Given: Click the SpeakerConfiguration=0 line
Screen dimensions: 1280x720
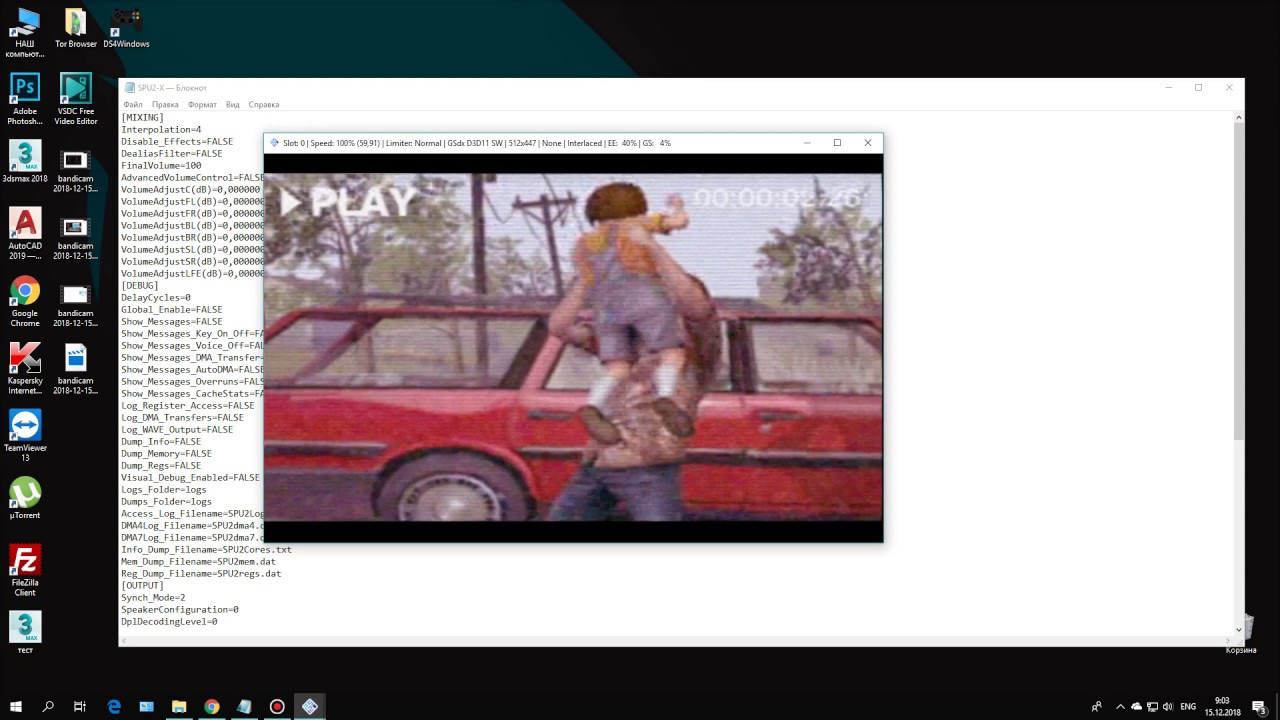Looking at the screenshot, I should [180, 610].
